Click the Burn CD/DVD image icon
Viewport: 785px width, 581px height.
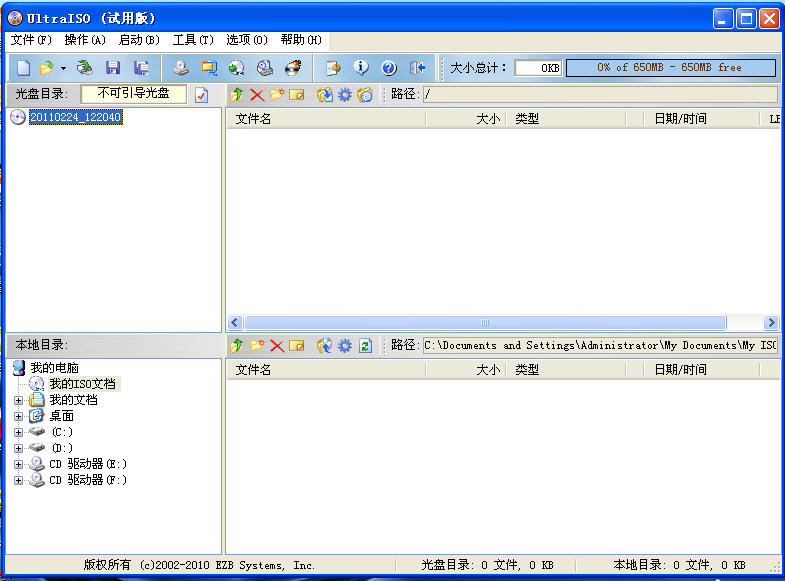(293, 68)
